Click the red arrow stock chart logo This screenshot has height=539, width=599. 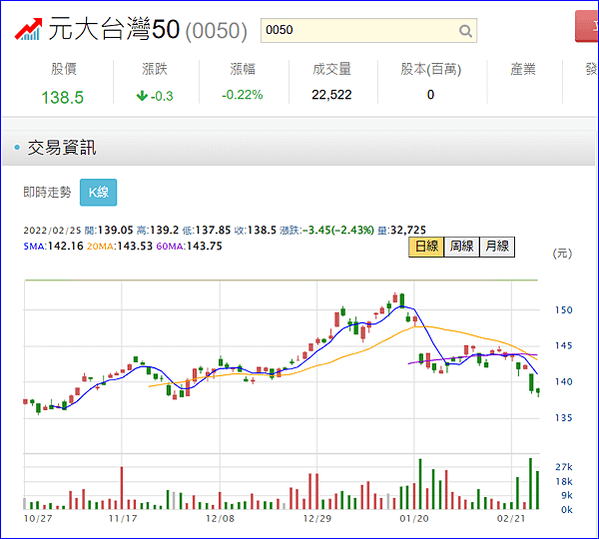[x=28, y=29]
